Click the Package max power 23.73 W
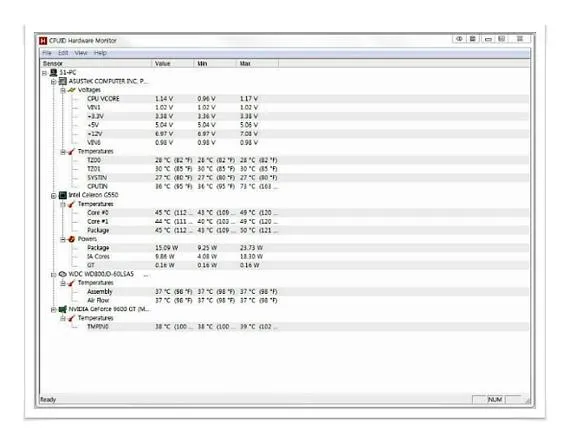The width and height of the screenshot is (570, 442). click(251, 248)
